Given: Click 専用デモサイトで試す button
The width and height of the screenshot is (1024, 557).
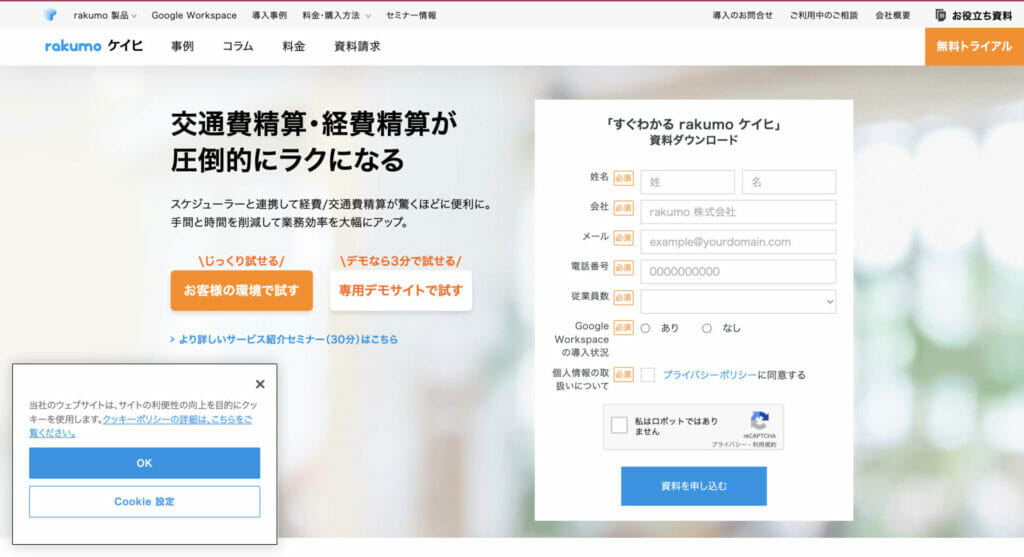Looking at the screenshot, I should pos(401,291).
